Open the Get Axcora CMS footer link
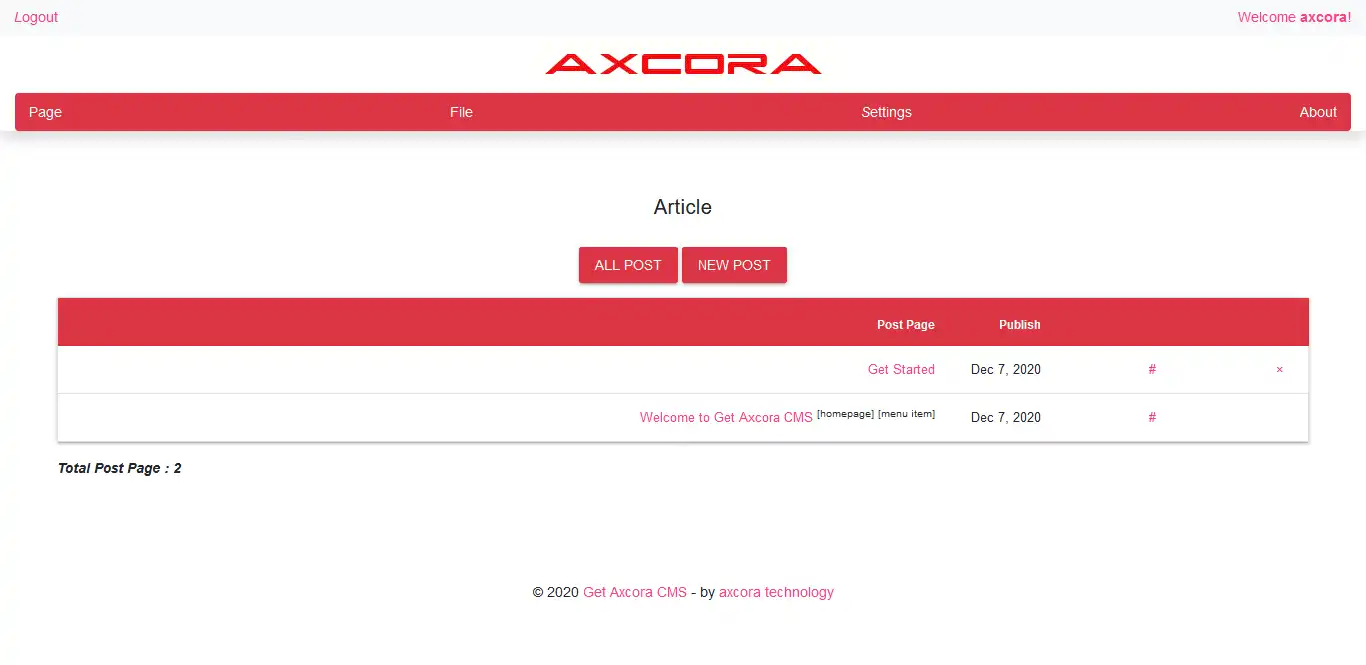This screenshot has width=1366, height=665. click(635, 592)
